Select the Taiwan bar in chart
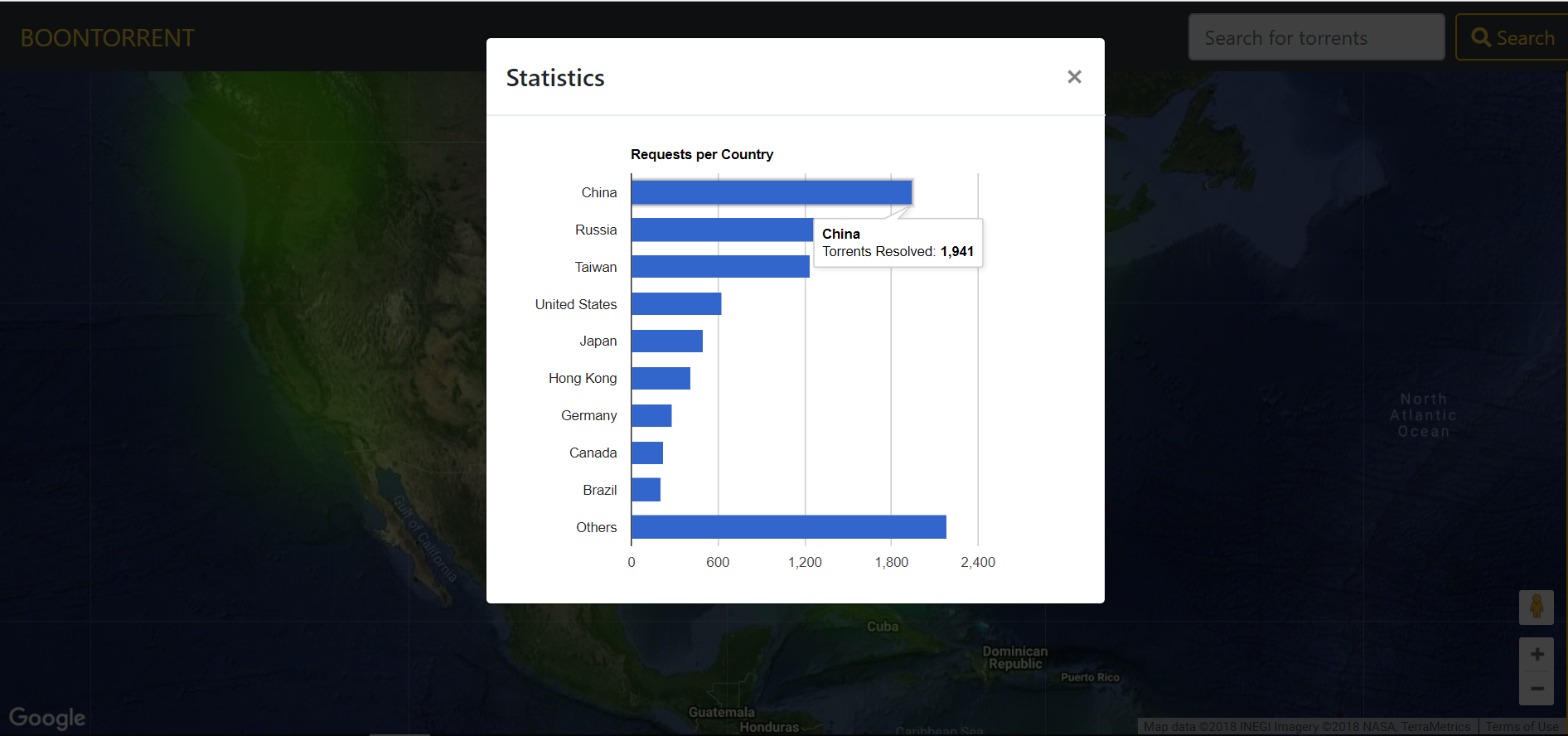1568x736 pixels. click(x=720, y=266)
